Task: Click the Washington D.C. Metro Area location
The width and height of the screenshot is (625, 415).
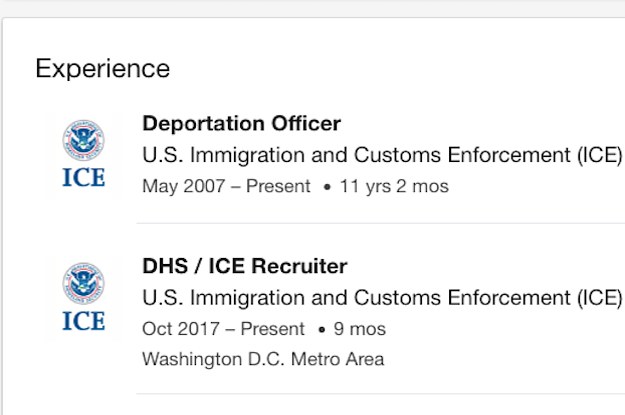Action: coord(263,359)
